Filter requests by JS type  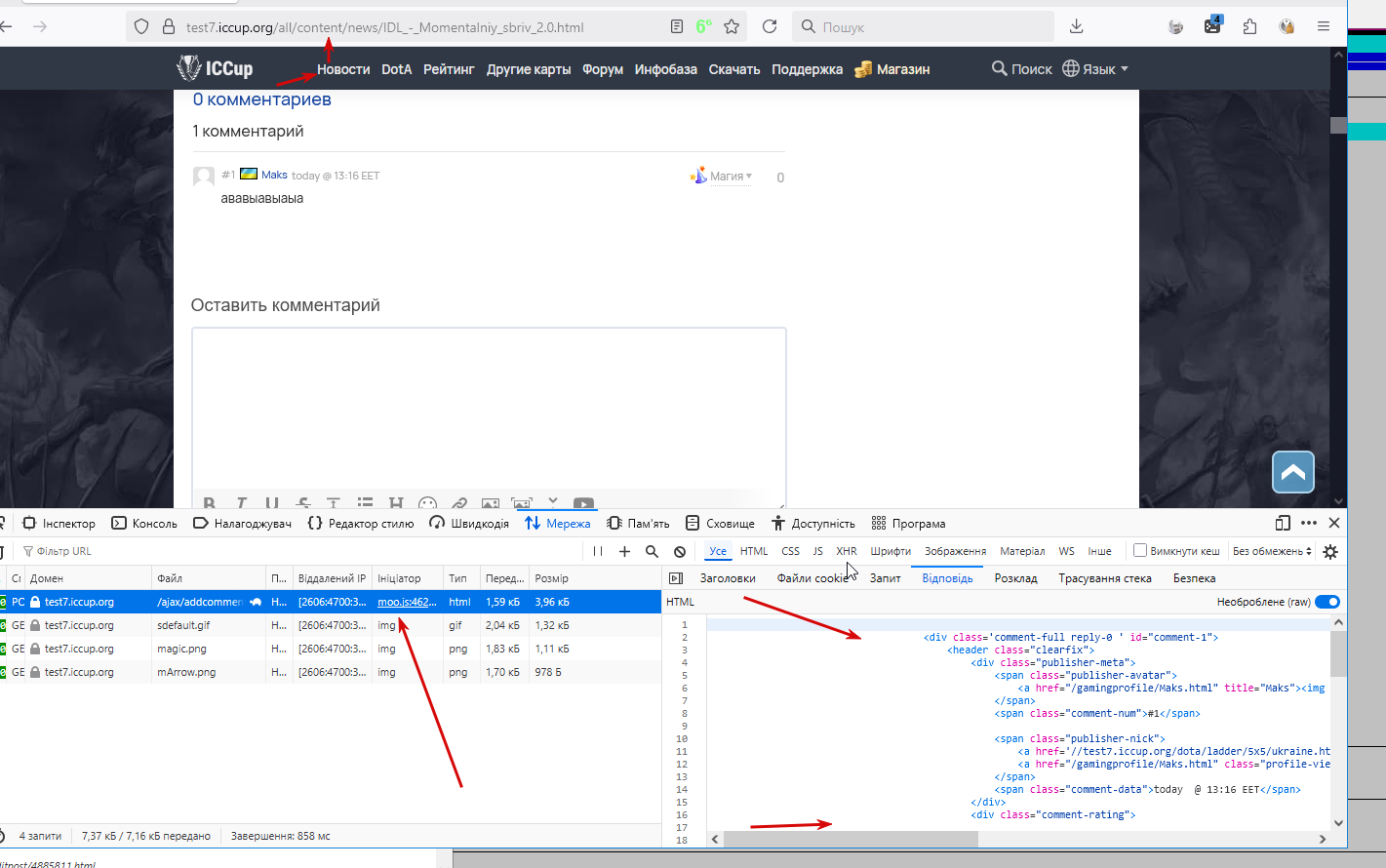(x=817, y=551)
